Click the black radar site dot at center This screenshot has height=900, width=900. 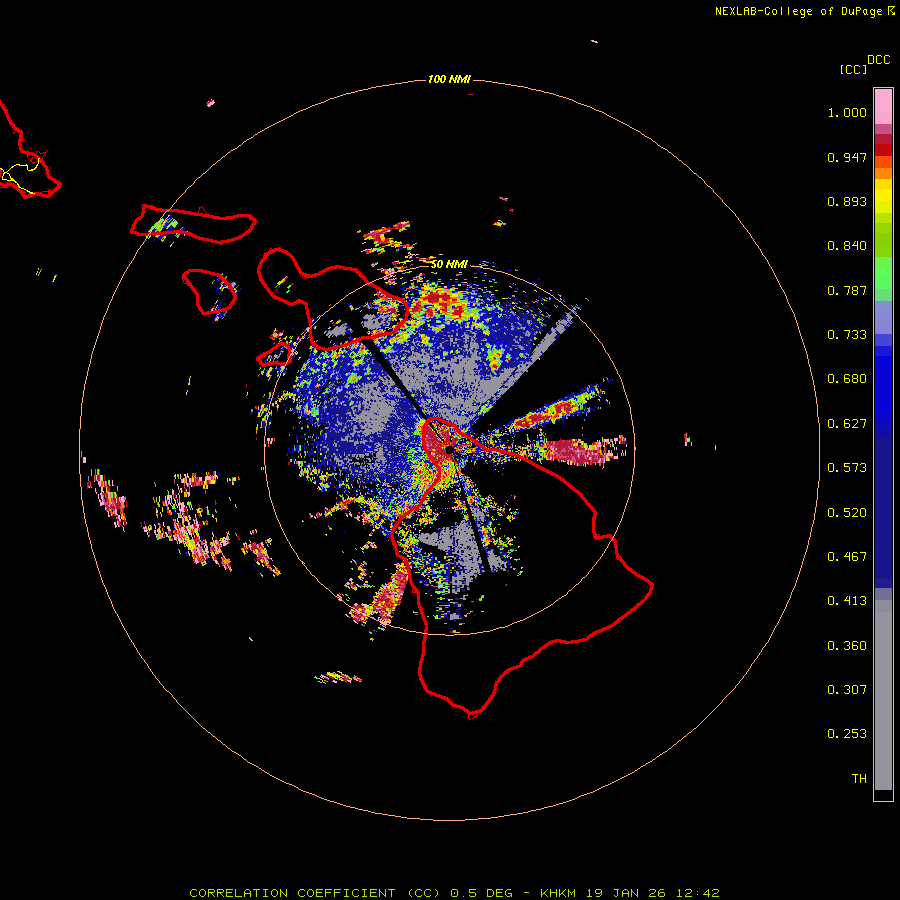[449, 451]
